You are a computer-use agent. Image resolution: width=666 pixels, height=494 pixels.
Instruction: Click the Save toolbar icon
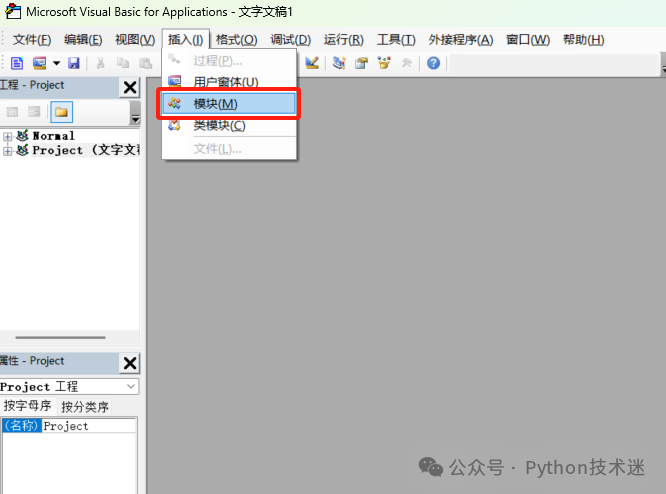[74, 63]
